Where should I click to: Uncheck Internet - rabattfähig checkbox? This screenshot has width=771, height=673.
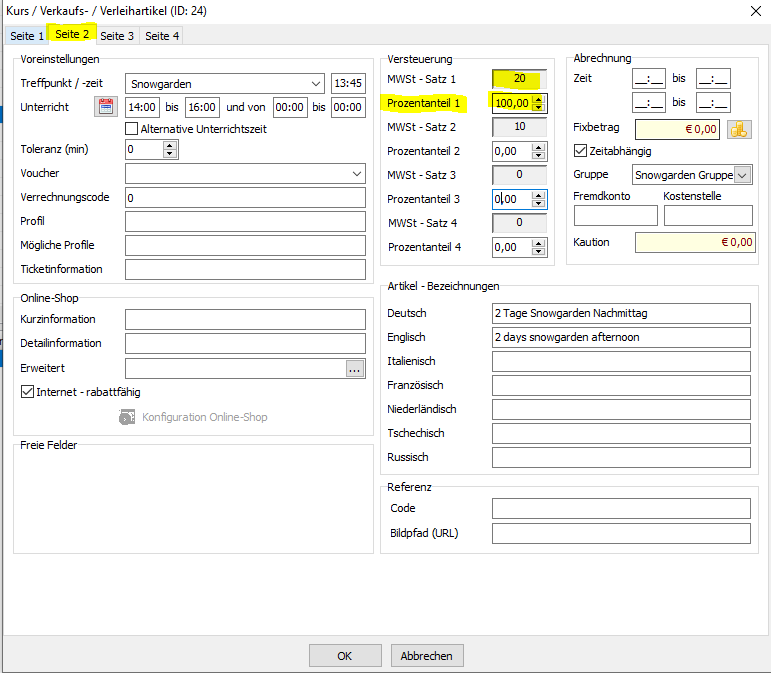point(27,392)
